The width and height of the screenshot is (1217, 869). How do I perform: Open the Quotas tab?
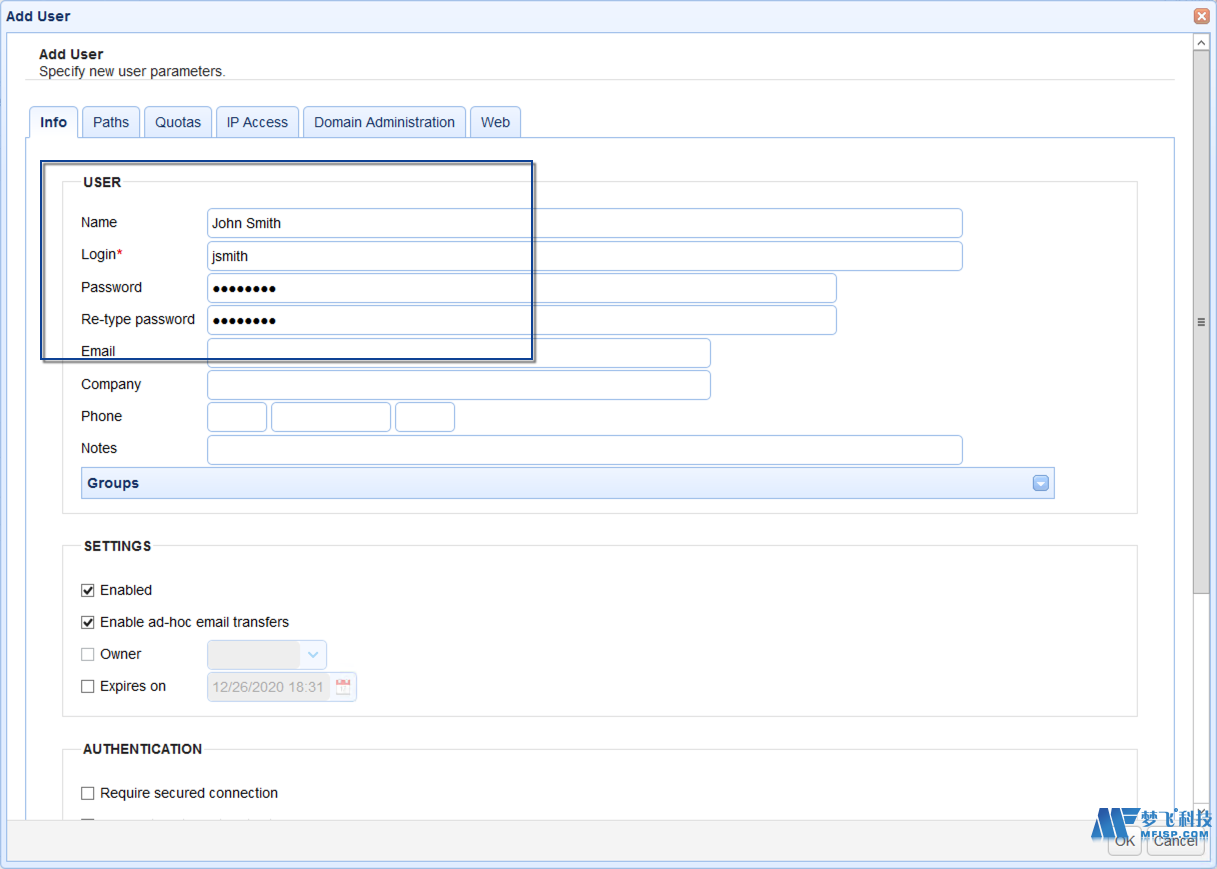point(178,122)
